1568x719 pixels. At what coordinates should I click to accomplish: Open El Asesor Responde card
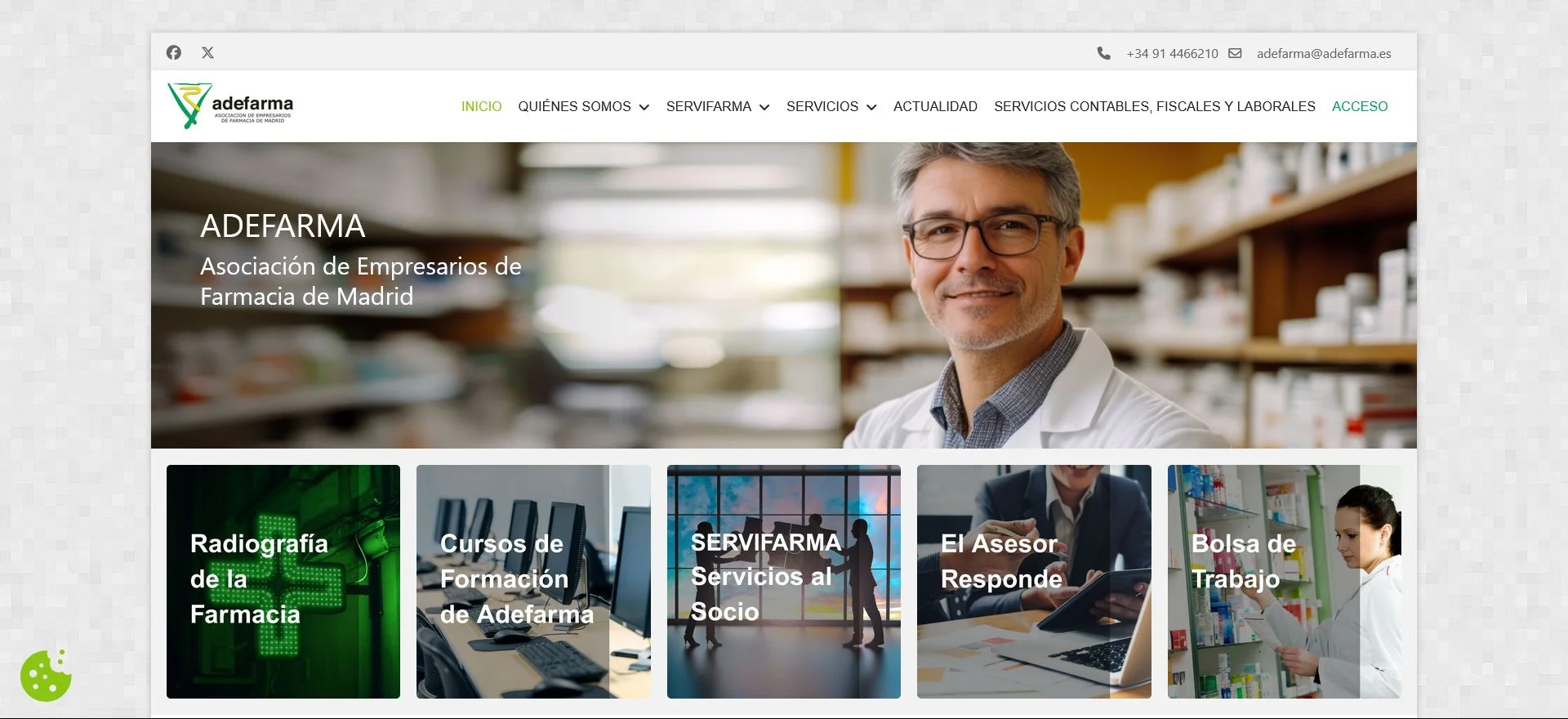[x=1034, y=582]
